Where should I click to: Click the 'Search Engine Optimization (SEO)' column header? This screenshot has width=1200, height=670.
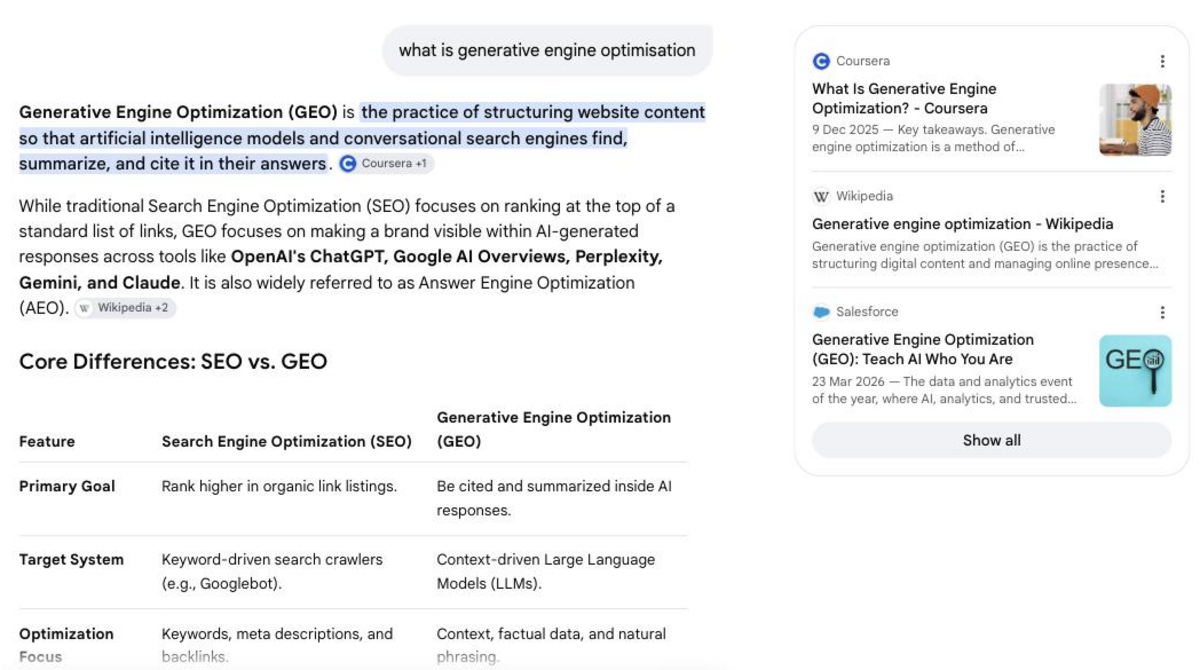point(287,441)
